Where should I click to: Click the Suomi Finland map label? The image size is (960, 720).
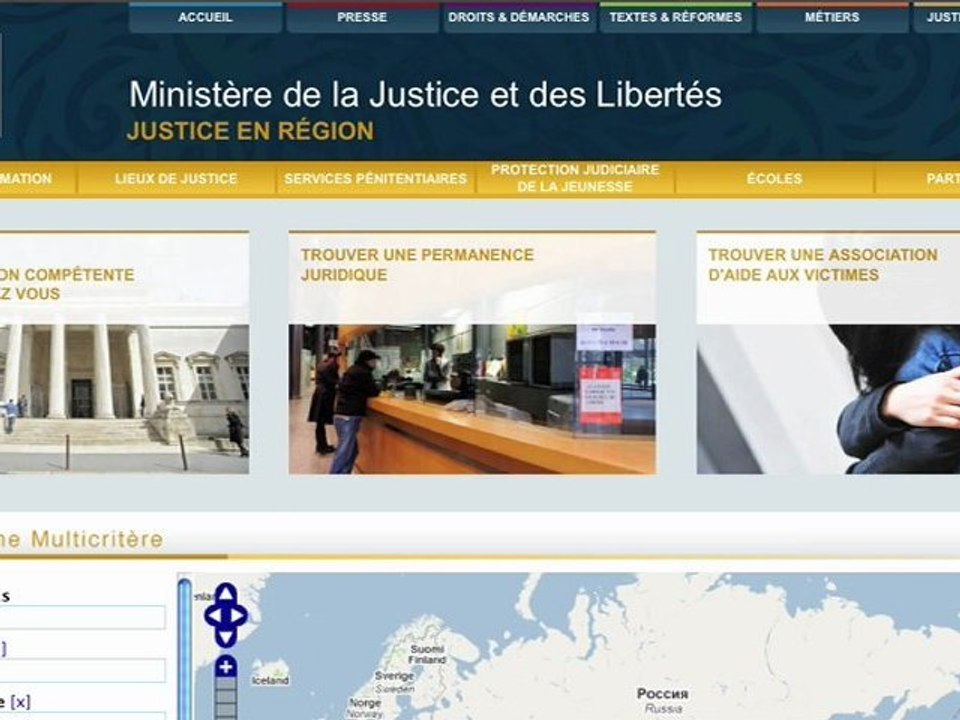click(x=427, y=654)
